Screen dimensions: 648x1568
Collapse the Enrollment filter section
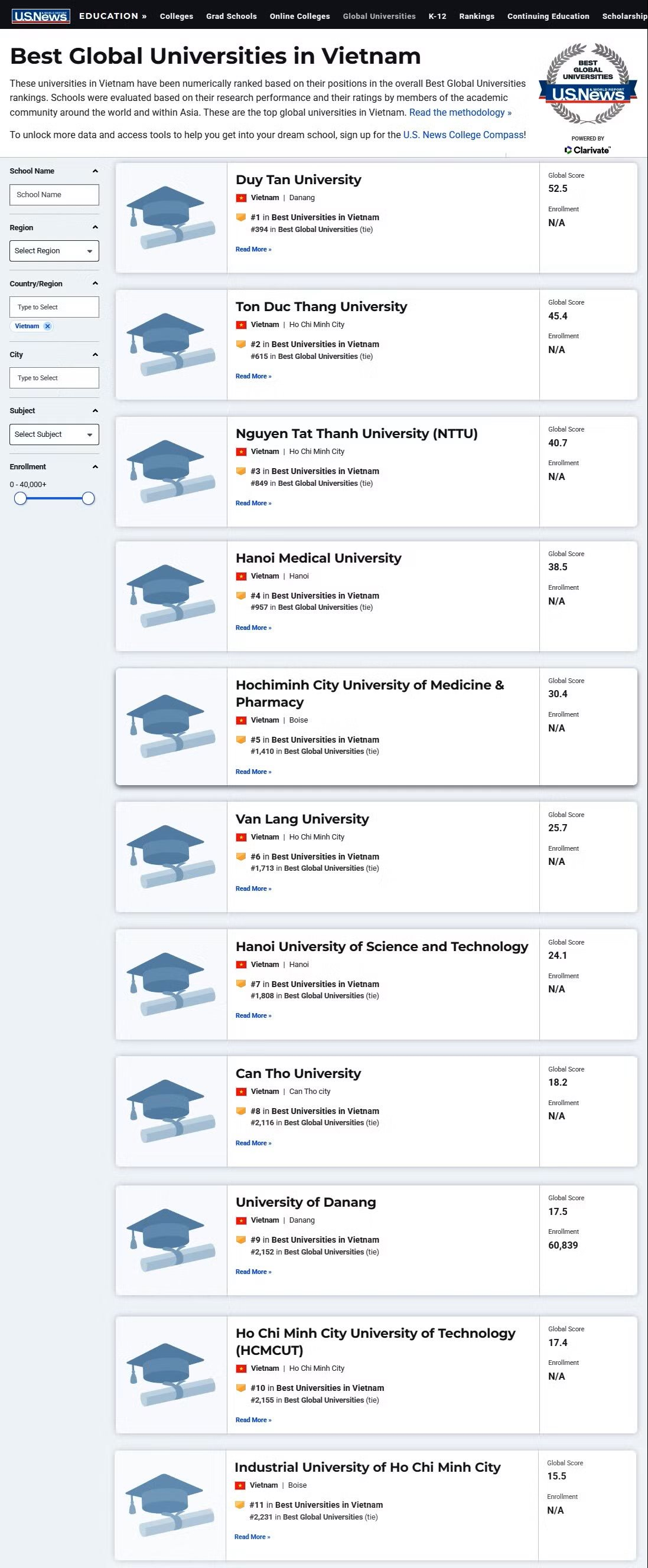pyautogui.click(x=95, y=467)
